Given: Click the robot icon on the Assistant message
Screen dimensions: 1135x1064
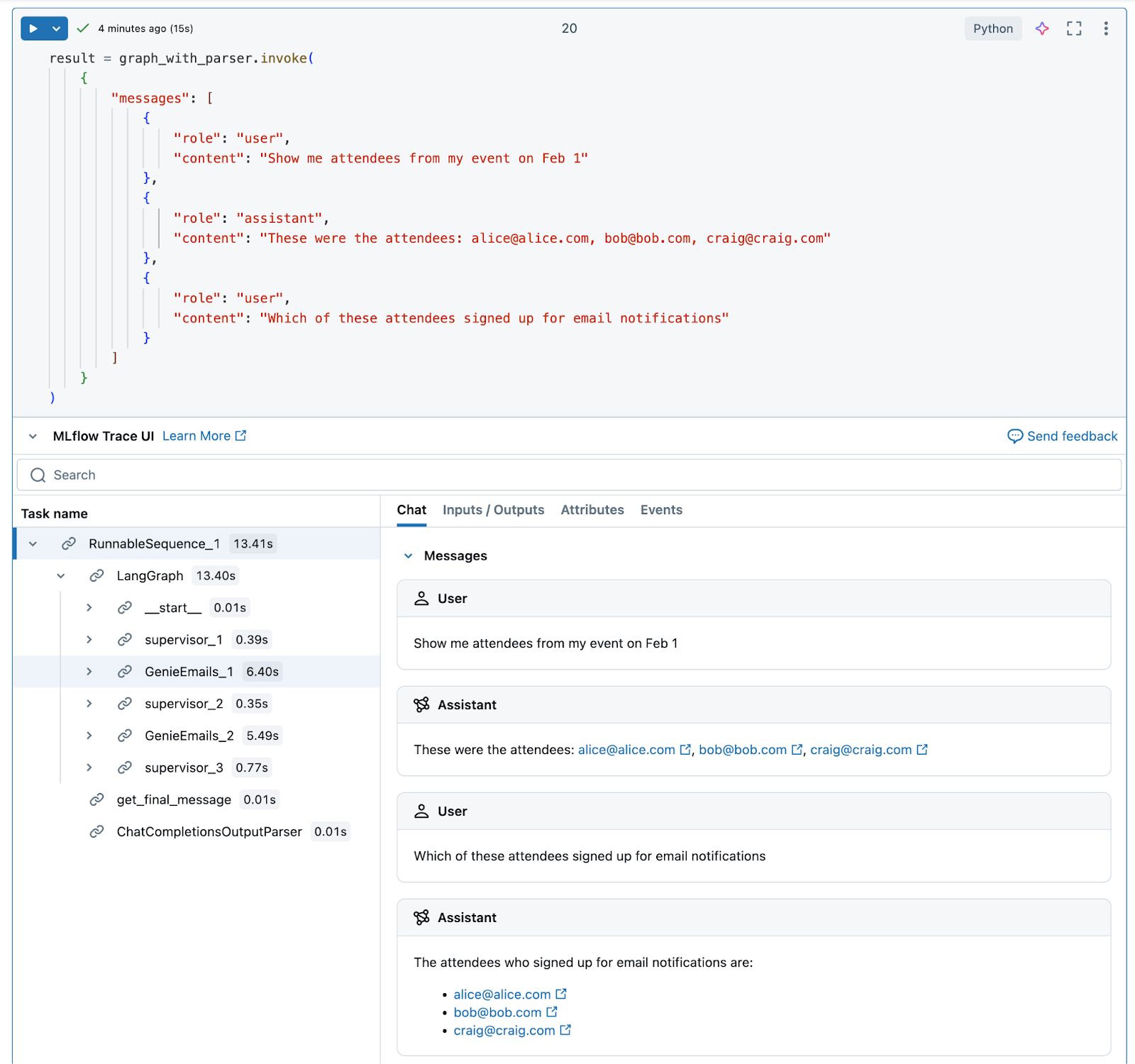Looking at the screenshot, I should pyautogui.click(x=421, y=704).
